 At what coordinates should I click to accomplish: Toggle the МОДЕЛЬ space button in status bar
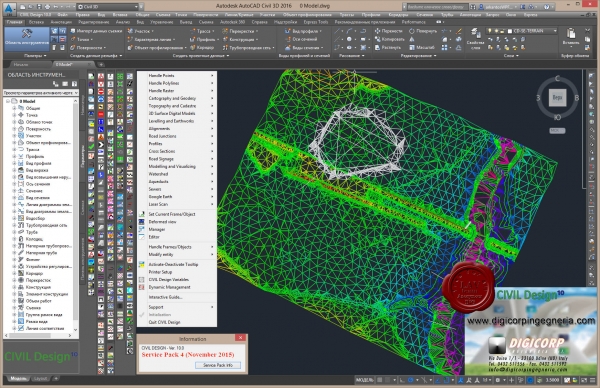point(364,380)
